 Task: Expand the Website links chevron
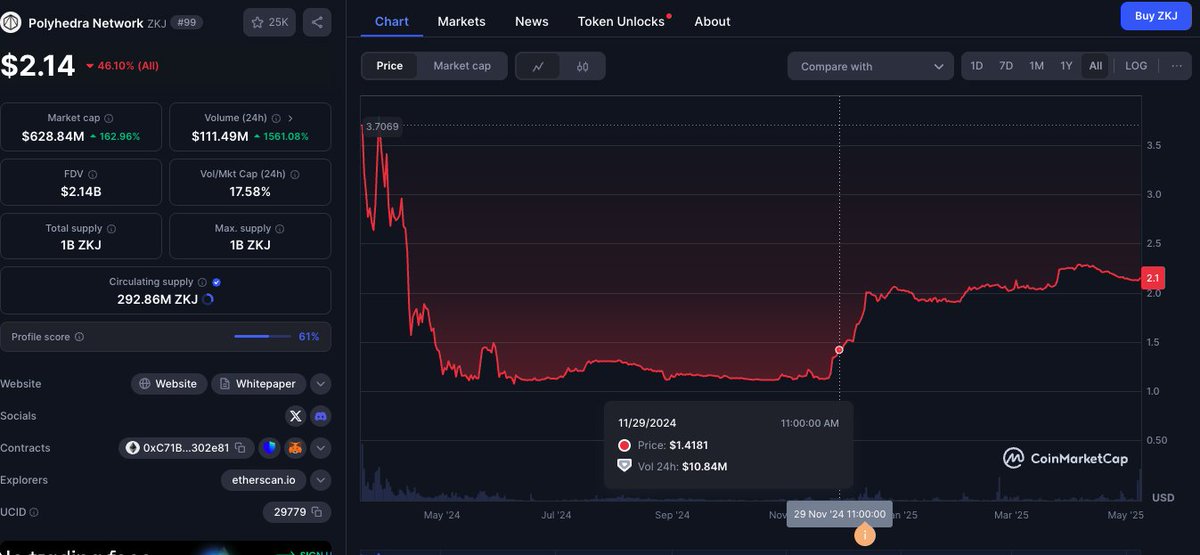[x=320, y=384]
